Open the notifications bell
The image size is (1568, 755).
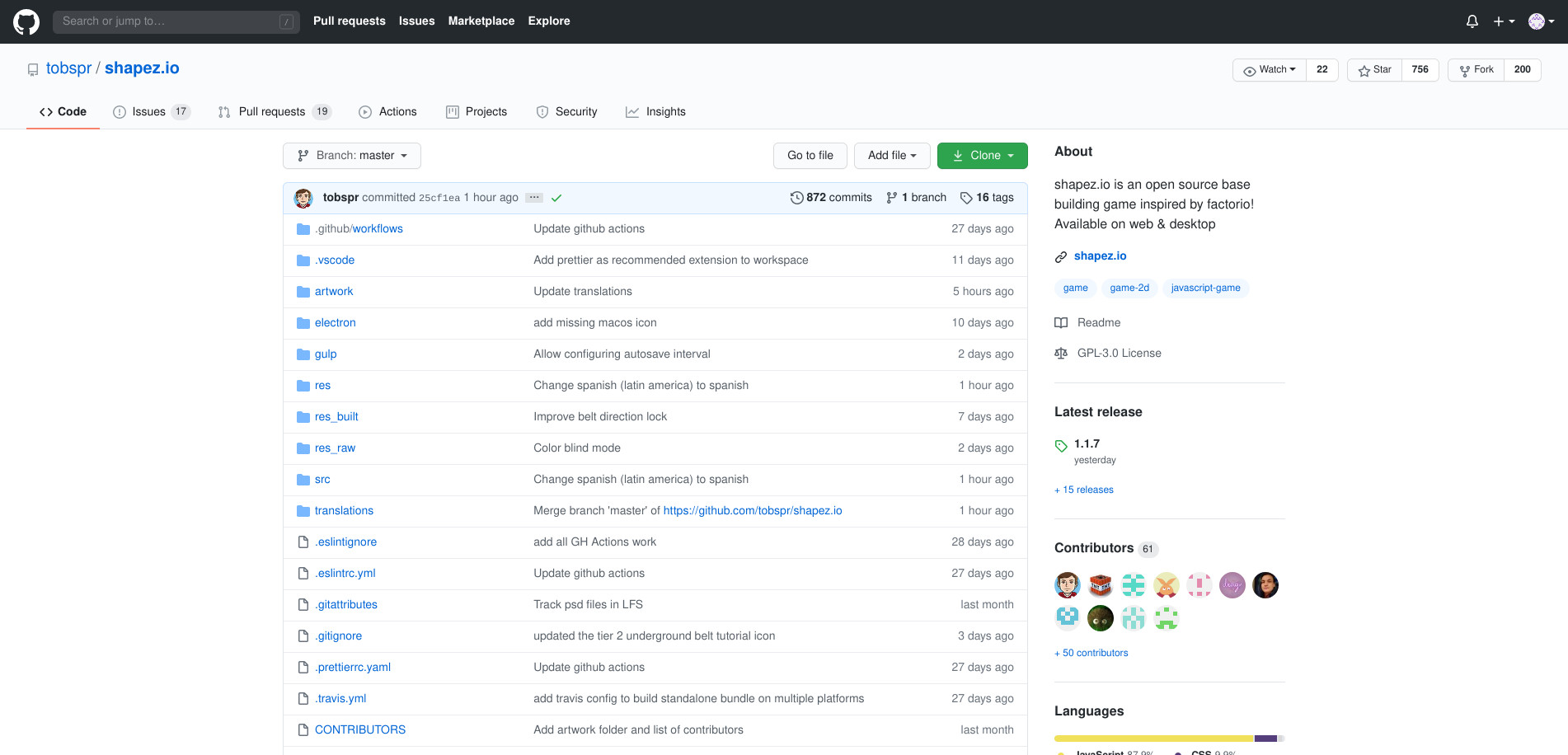(x=1472, y=21)
